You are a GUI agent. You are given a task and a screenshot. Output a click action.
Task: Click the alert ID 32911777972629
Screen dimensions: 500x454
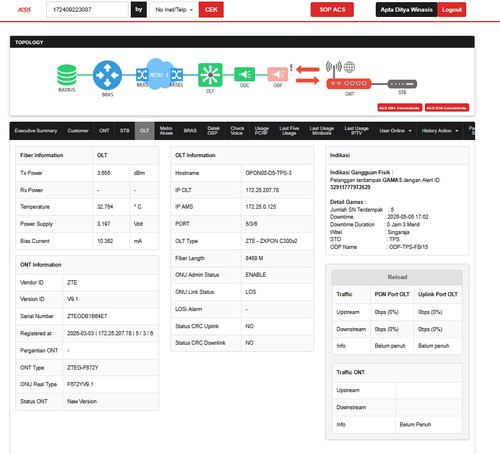click(350, 187)
